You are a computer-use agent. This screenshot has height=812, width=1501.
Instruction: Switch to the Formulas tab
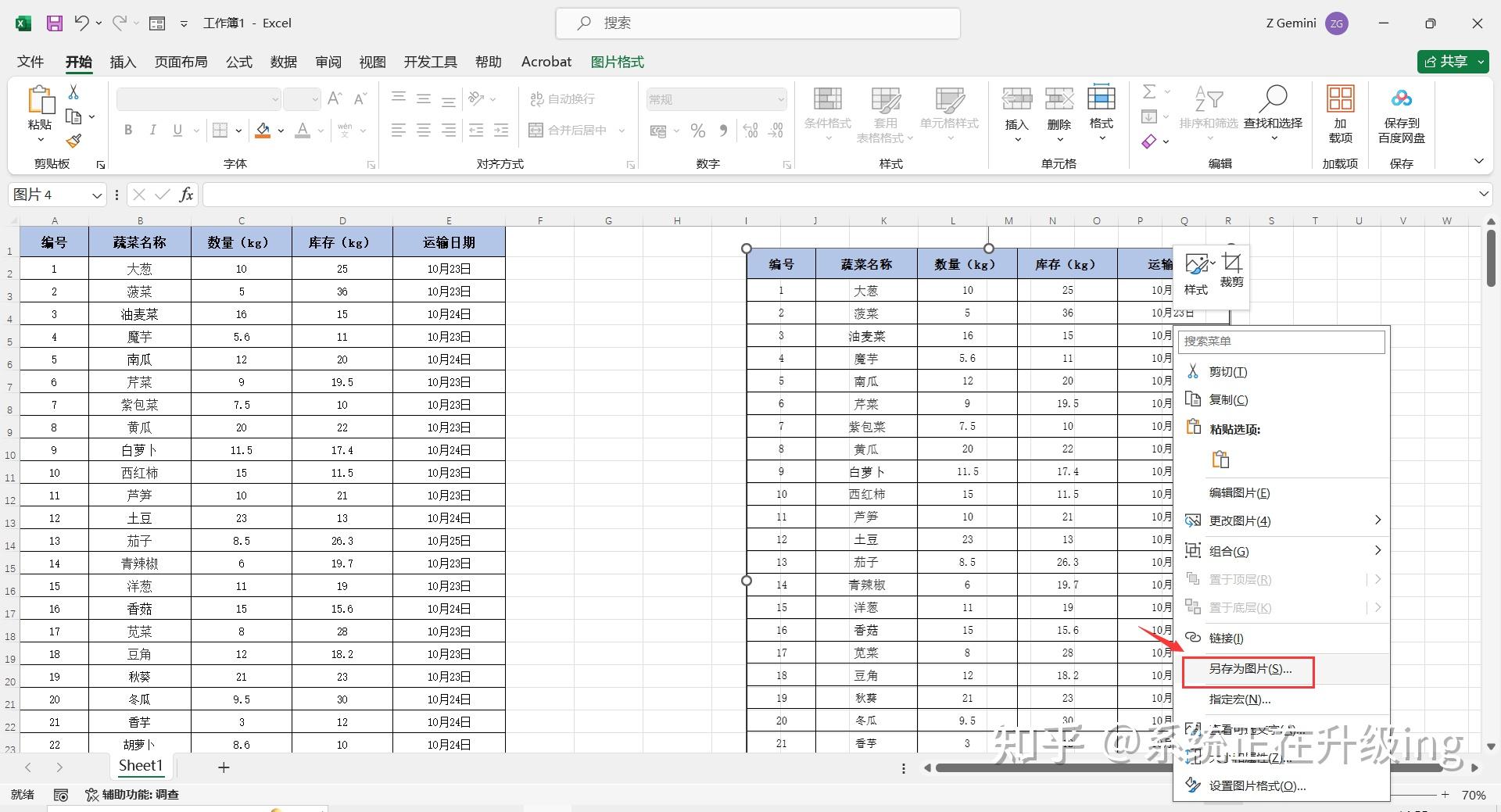pyautogui.click(x=239, y=62)
